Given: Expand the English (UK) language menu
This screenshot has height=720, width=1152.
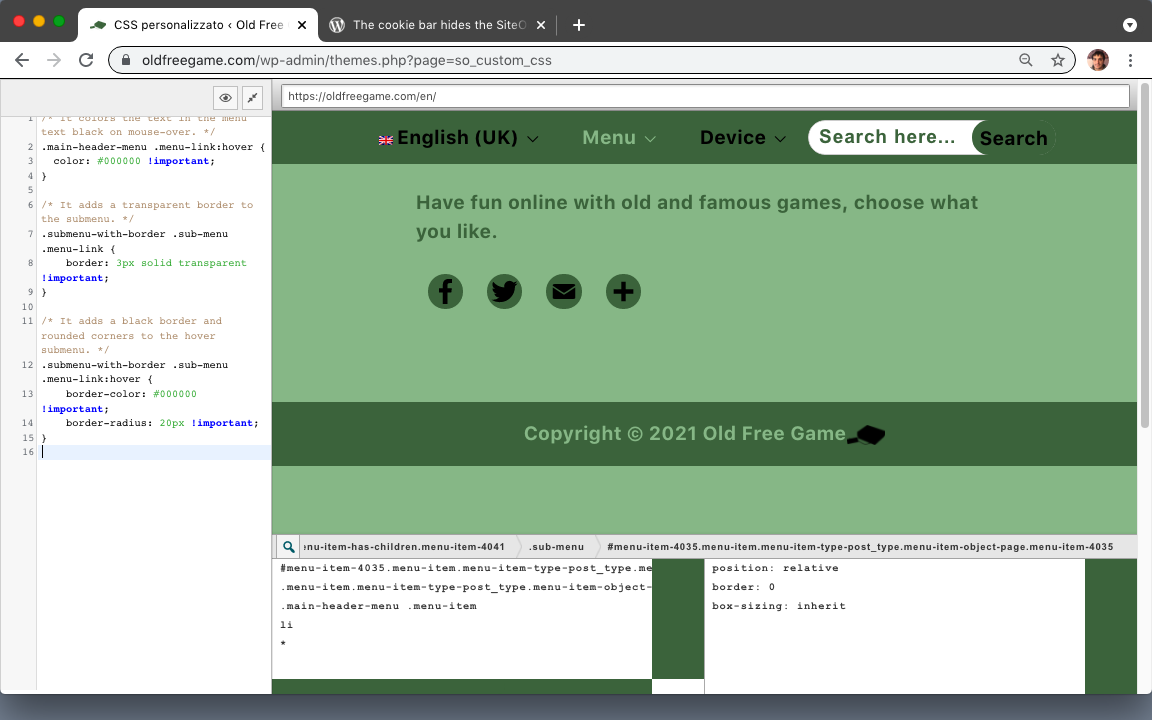Looking at the screenshot, I should (458, 137).
